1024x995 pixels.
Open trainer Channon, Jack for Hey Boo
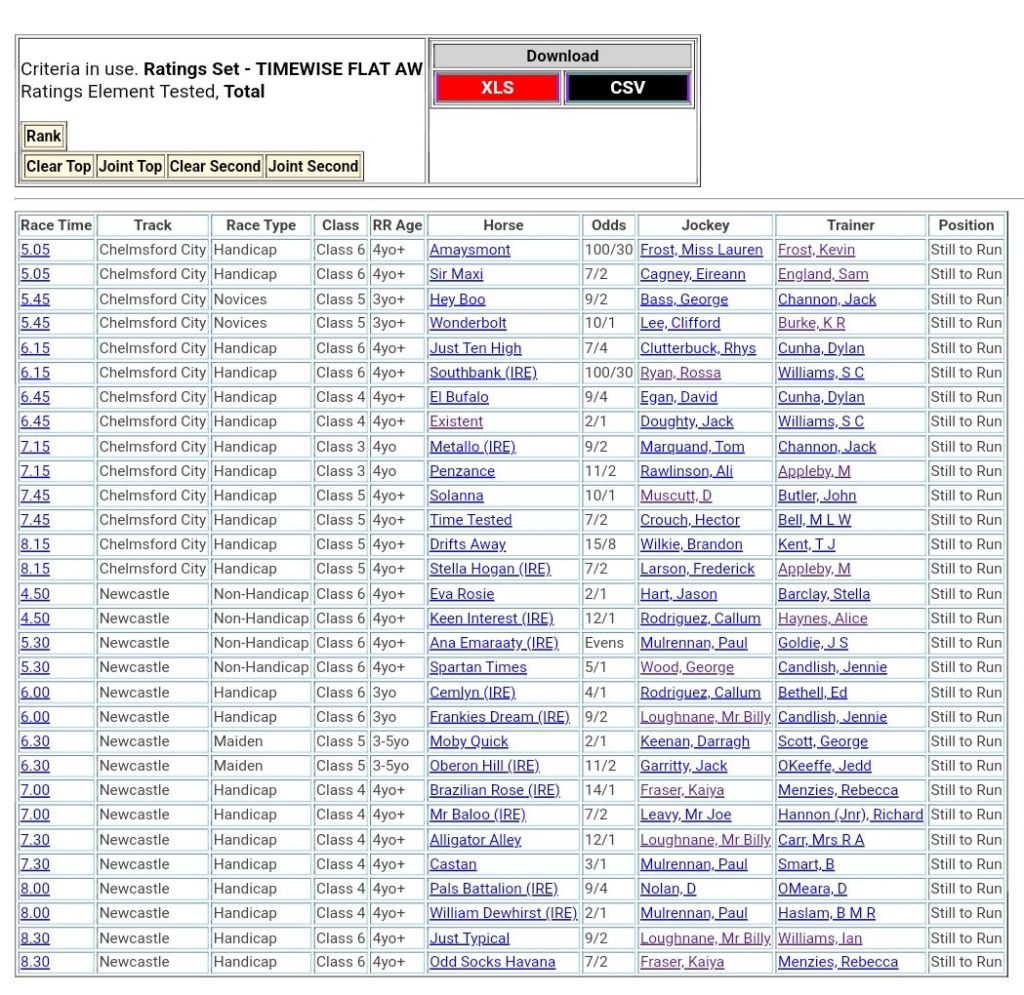pos(827,299)
